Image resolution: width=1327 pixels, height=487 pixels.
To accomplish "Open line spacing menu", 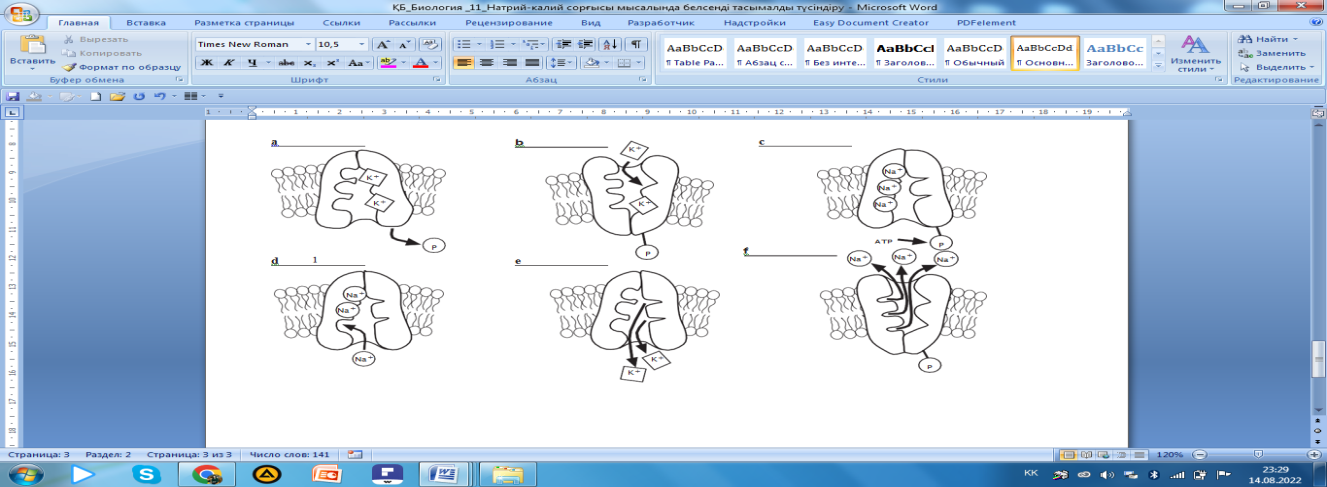I will point(562,63).
